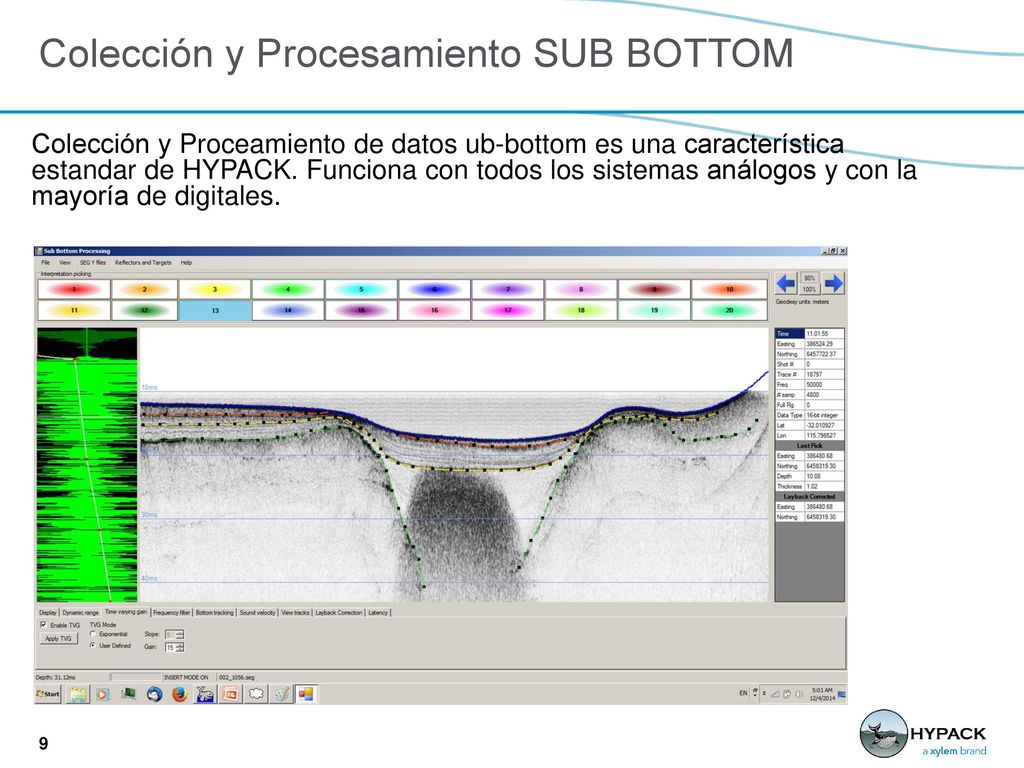1024x768 pixels.
Task: Click the Apply TVG button
Action: (x=58, y=639)
